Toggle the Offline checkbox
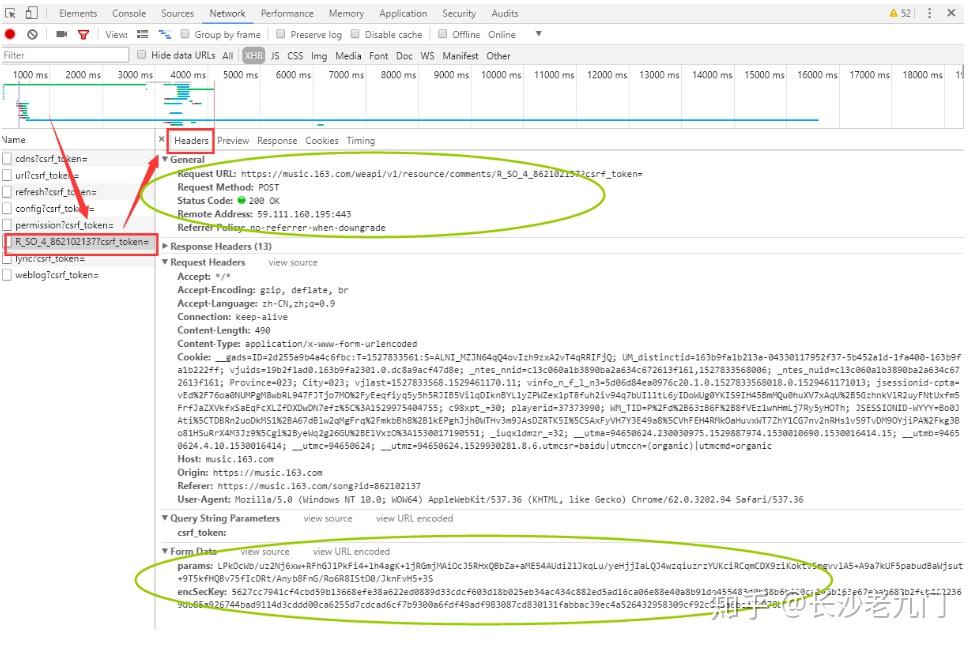The image size is (972, 645). (x=443, y=34)
